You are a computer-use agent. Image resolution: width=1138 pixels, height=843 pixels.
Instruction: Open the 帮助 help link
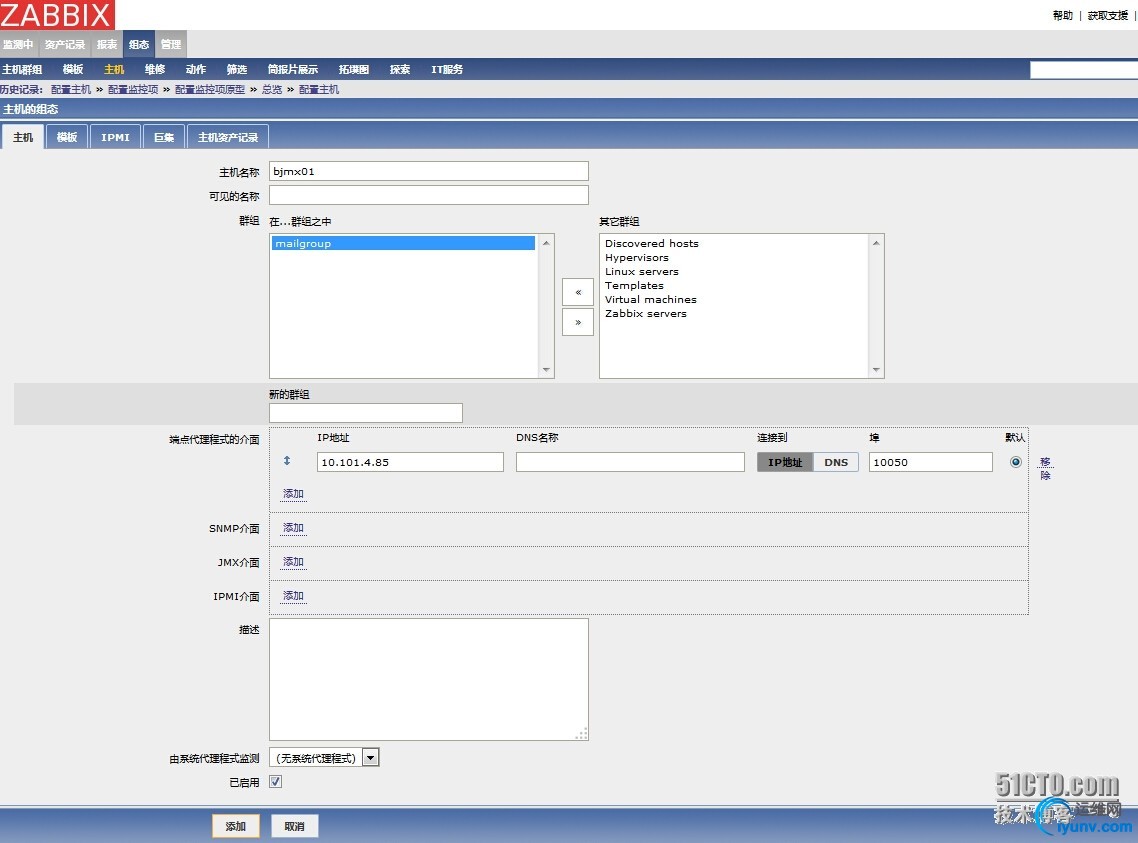1063,15
